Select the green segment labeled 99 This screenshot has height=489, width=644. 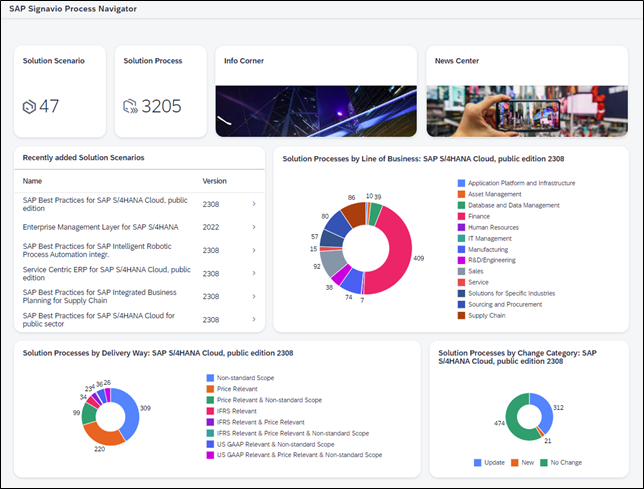(x=88, y=413)
